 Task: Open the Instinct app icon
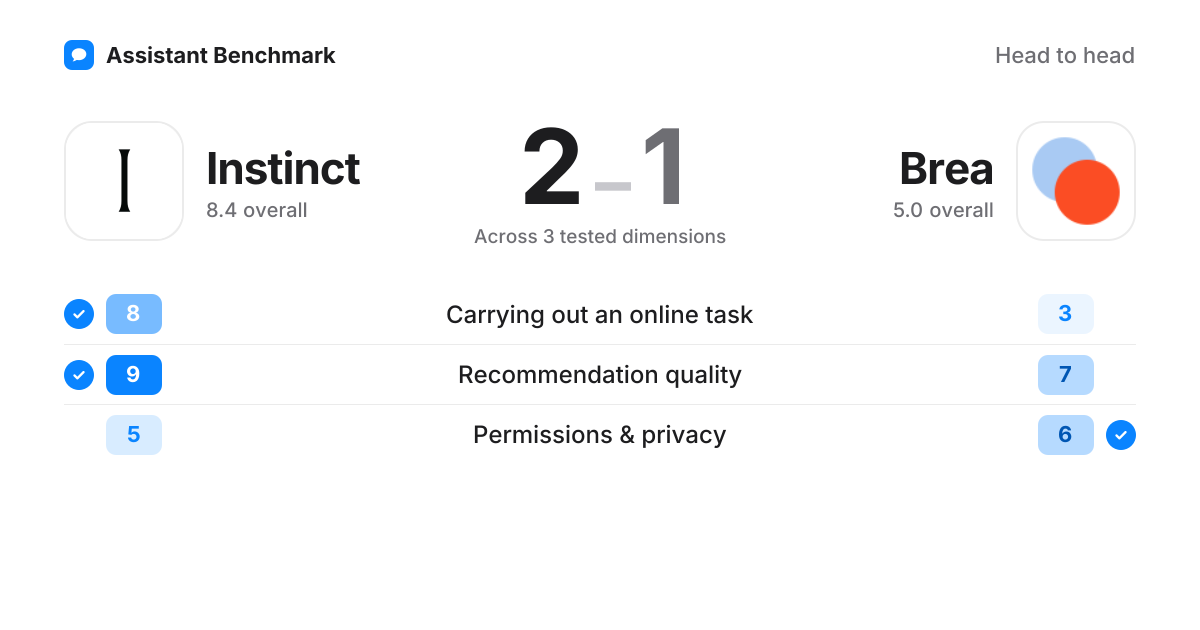(124, 181)
